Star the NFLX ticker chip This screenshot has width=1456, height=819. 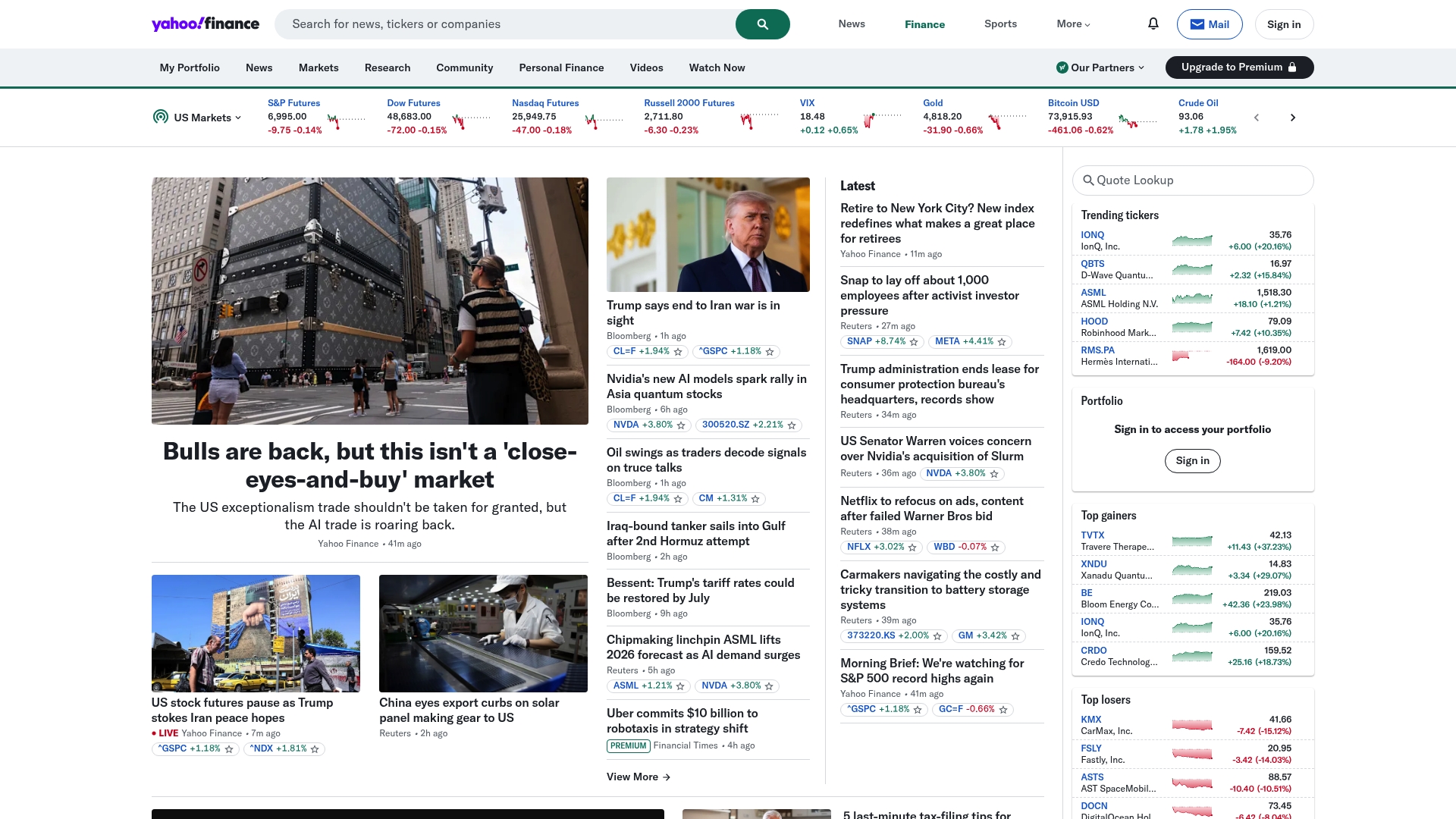tap(912, 548)
